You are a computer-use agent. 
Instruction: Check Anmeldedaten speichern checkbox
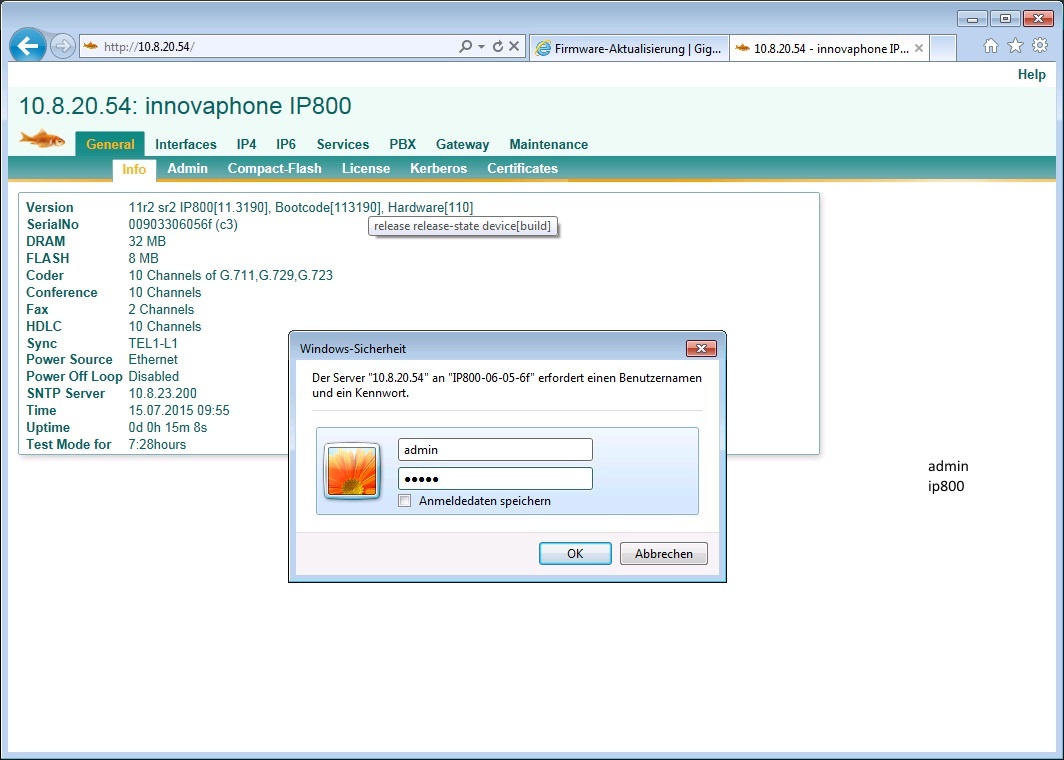click(405, 501)
